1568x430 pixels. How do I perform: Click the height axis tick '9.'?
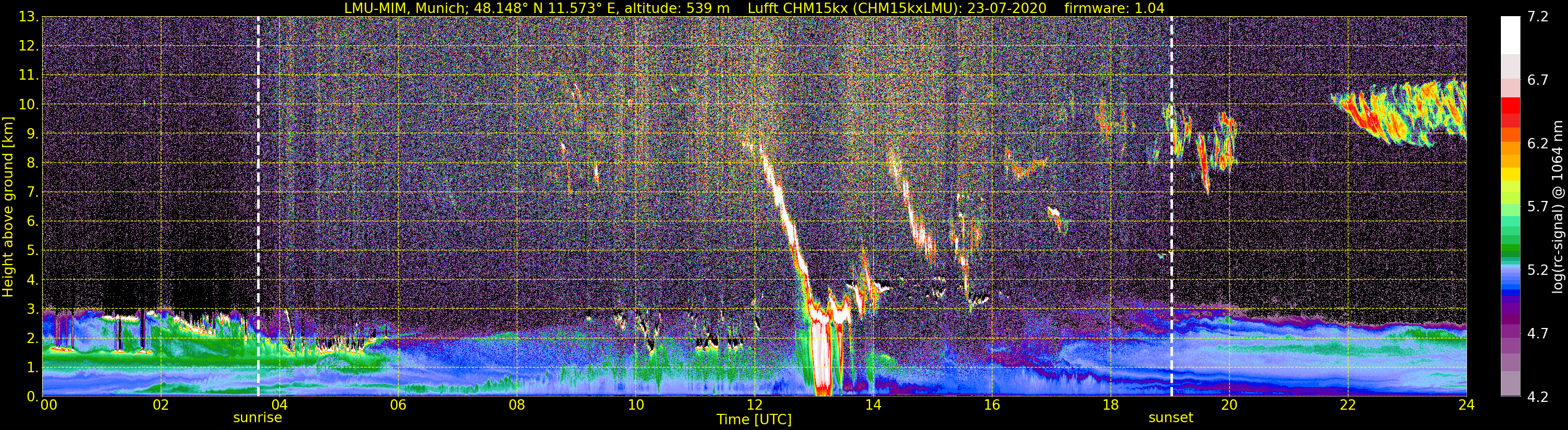[32, 133]
